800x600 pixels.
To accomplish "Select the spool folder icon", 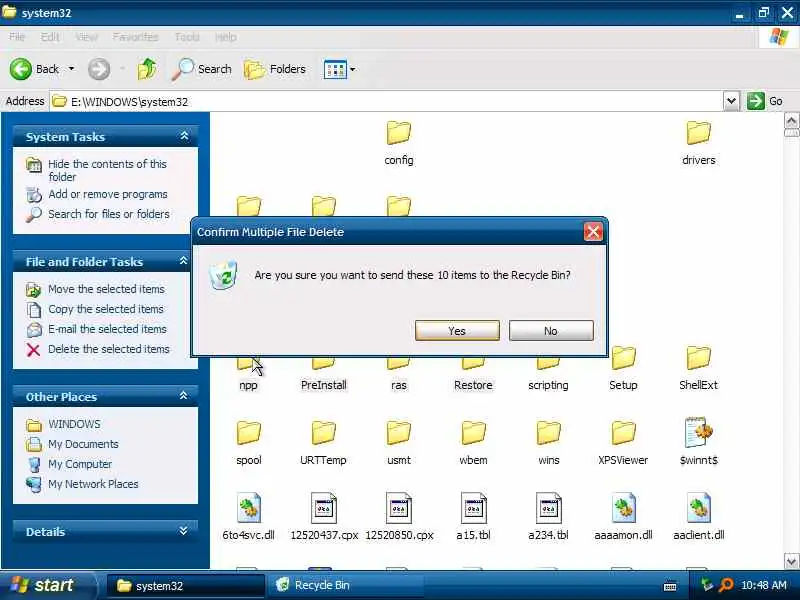I will pos(248,433).
